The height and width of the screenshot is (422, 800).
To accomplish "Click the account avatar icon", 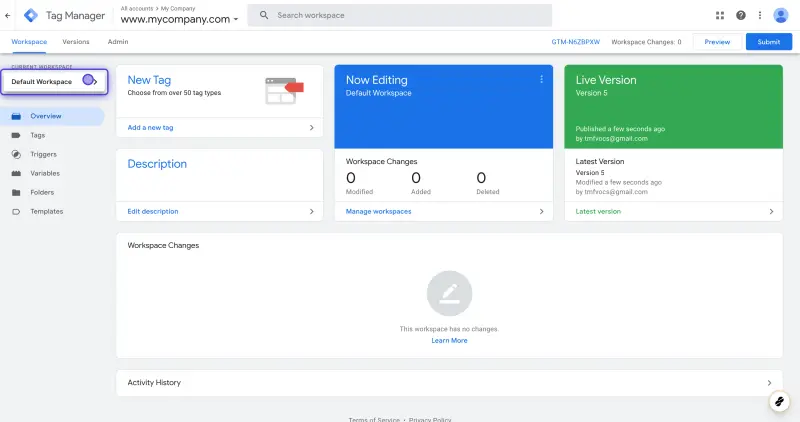I will click(781, 15).
